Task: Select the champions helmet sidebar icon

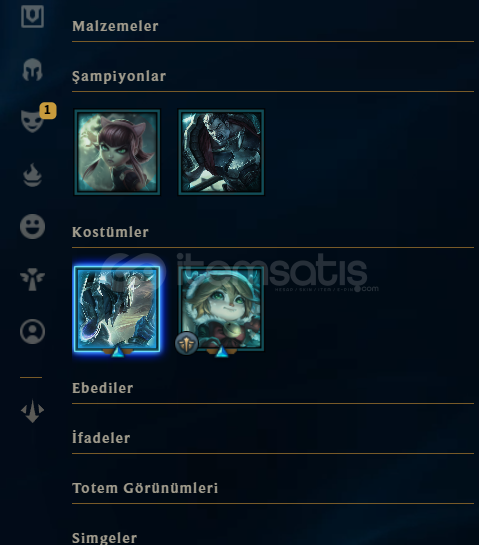Action: [x=32, y=70]
